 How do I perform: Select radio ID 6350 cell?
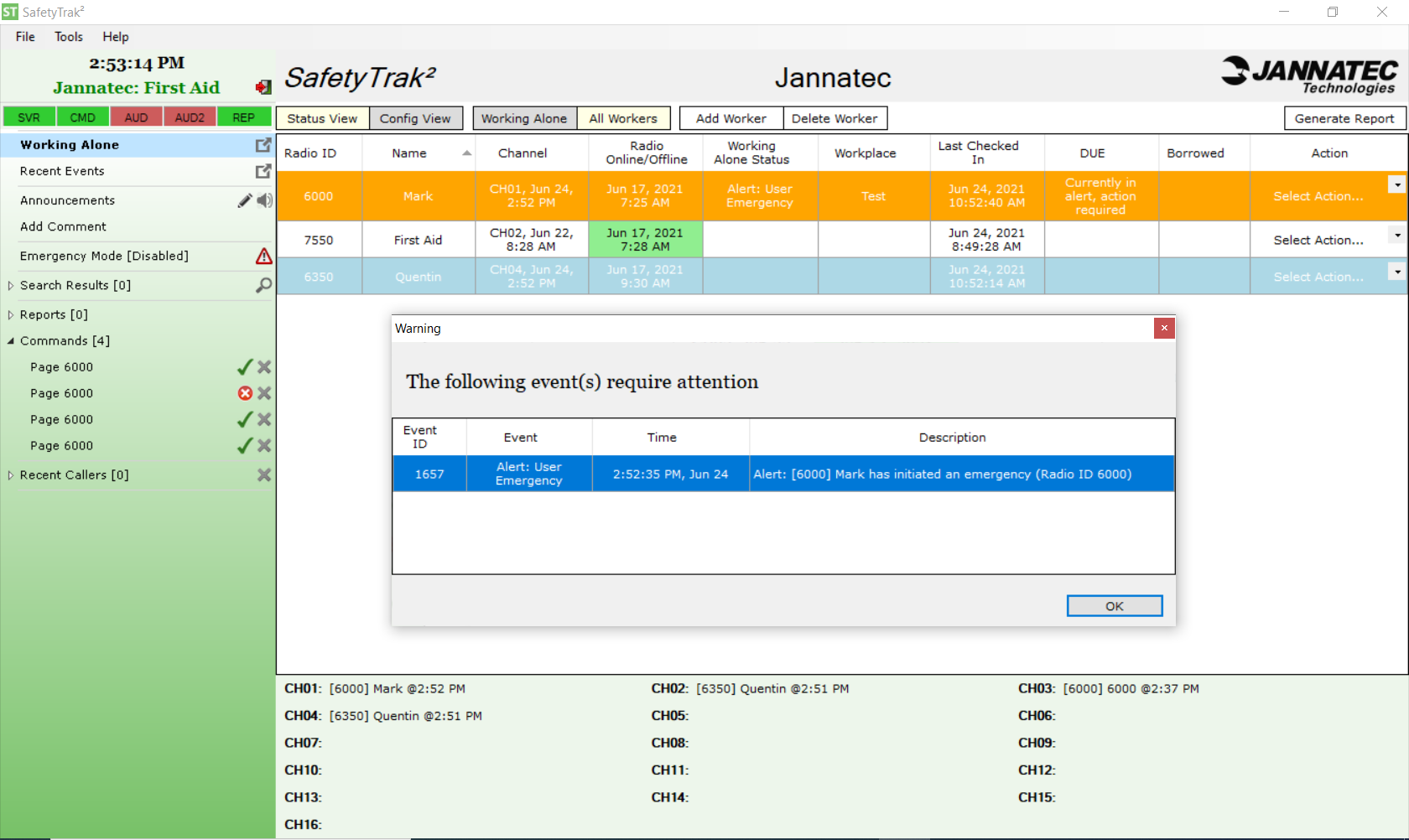coord(319,277)
